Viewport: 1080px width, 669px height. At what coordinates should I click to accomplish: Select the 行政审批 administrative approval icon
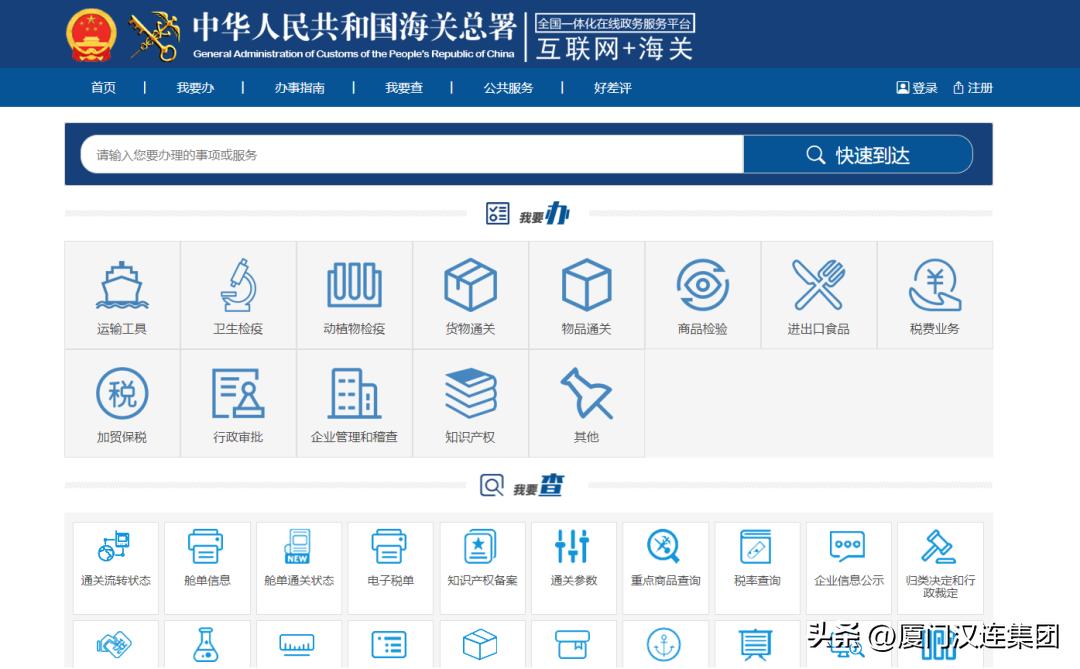238,402
